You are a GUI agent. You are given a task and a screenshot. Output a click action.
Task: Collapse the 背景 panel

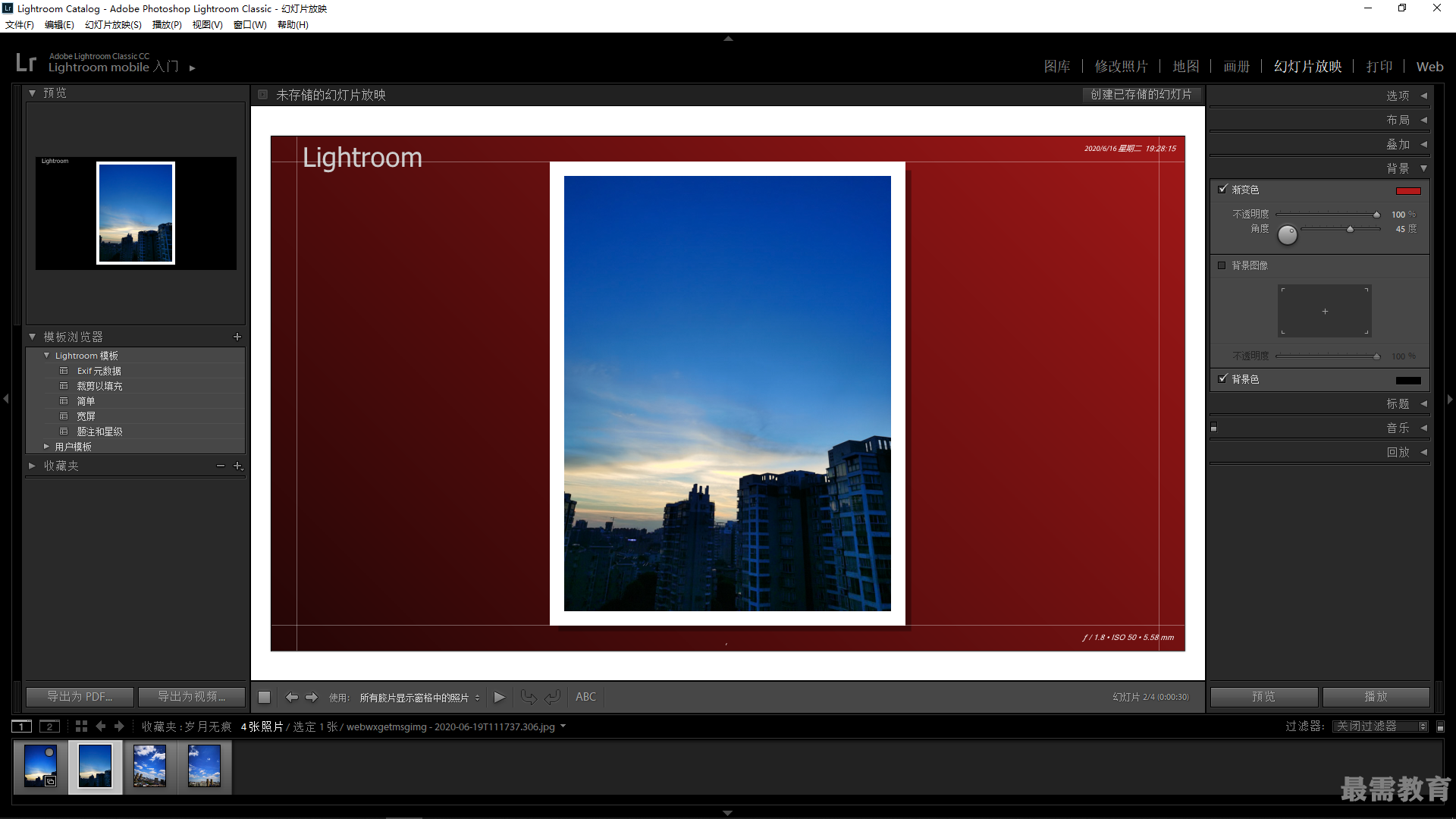click(1423, 168)
